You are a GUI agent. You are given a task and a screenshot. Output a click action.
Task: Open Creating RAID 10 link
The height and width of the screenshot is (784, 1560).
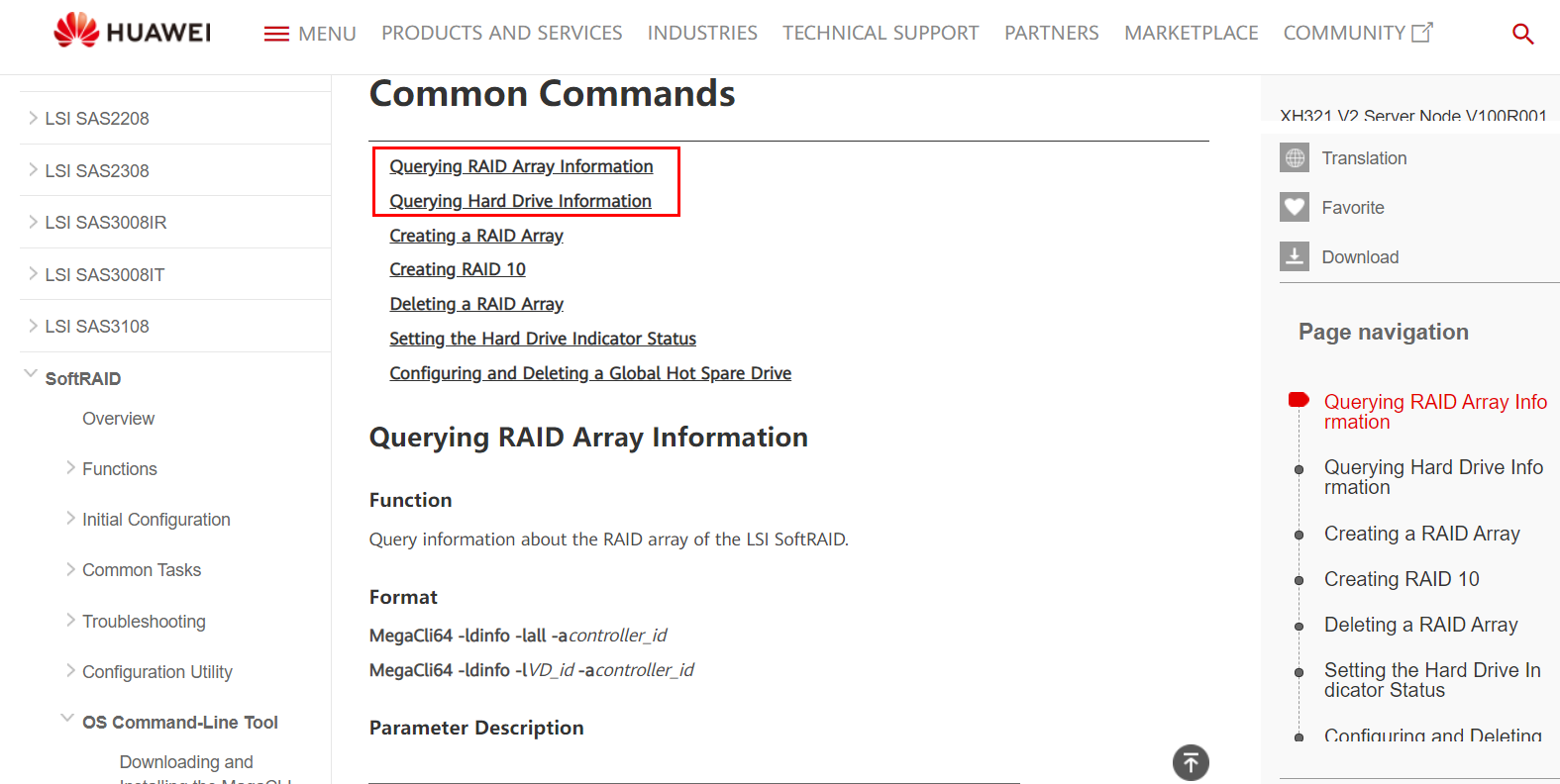[x=458, y=269]
